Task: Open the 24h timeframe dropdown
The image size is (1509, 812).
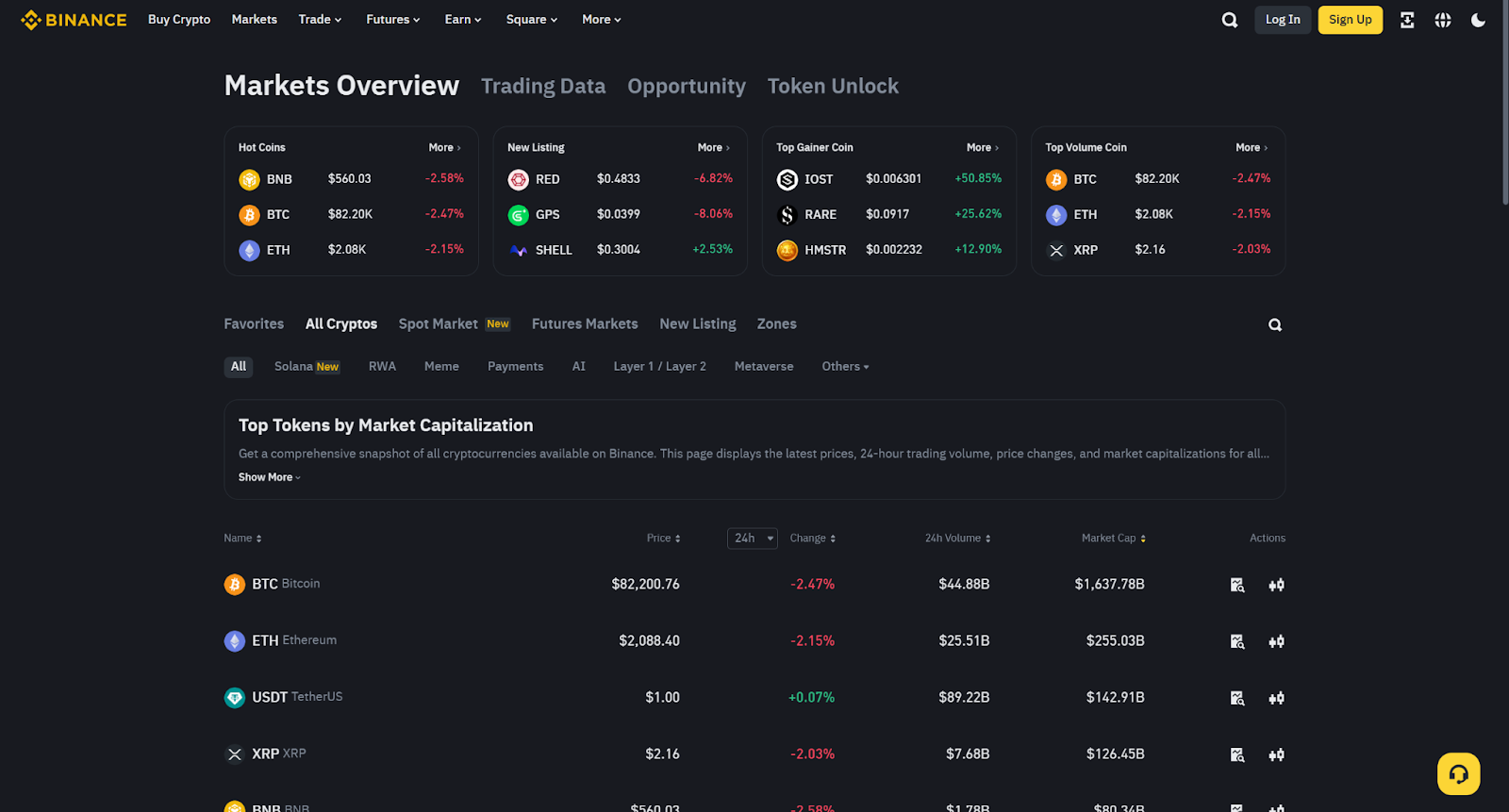Action: 753,538
